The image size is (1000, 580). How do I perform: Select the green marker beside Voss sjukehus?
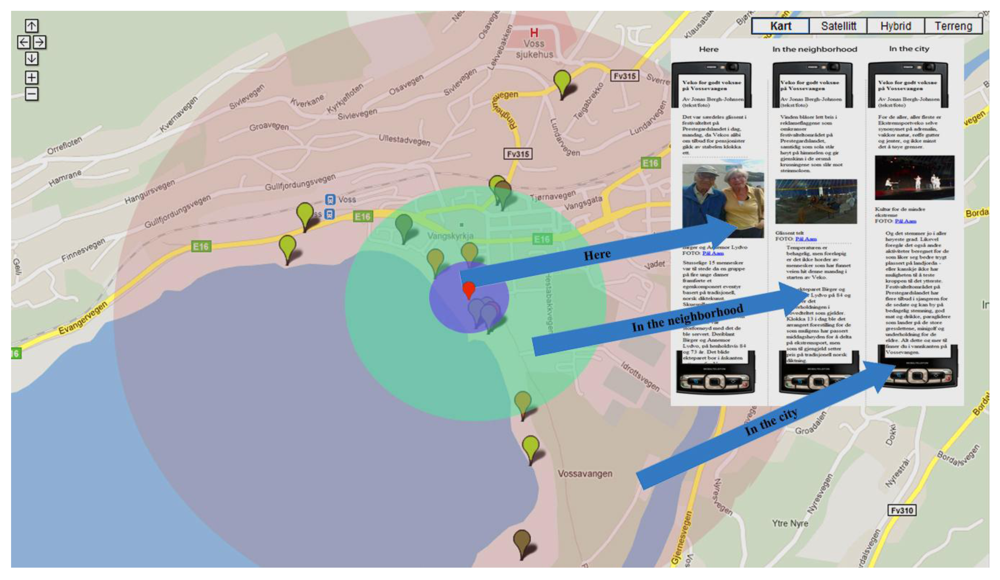562,84
